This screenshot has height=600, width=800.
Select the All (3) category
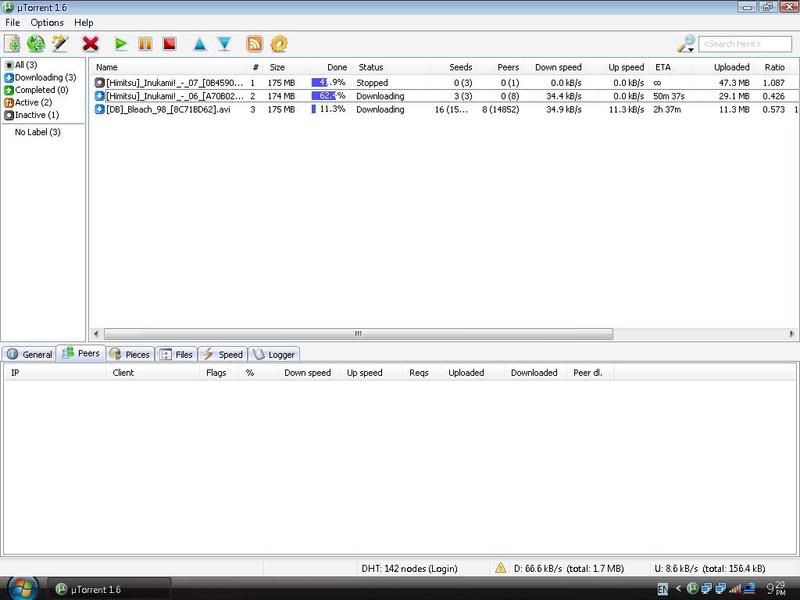[21, 65]
